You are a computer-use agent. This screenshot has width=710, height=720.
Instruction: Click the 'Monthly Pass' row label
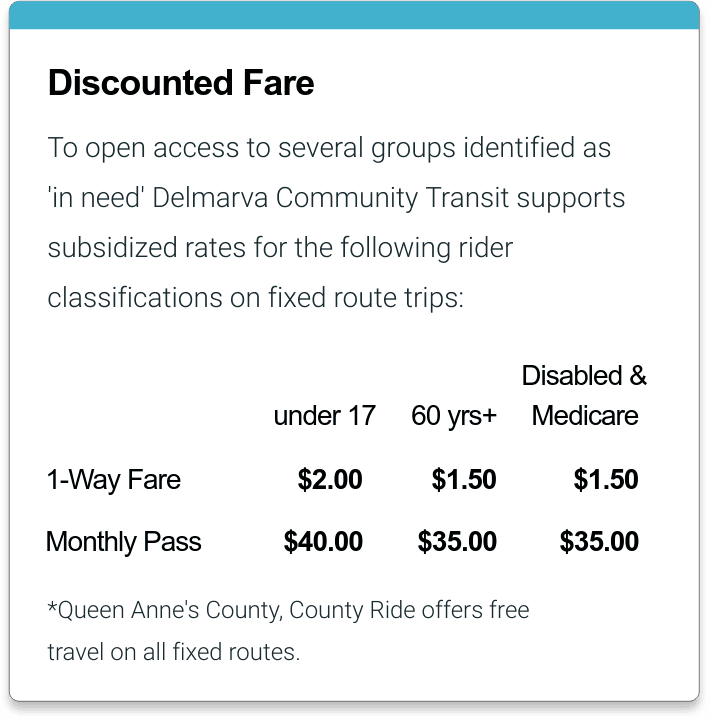123,542
